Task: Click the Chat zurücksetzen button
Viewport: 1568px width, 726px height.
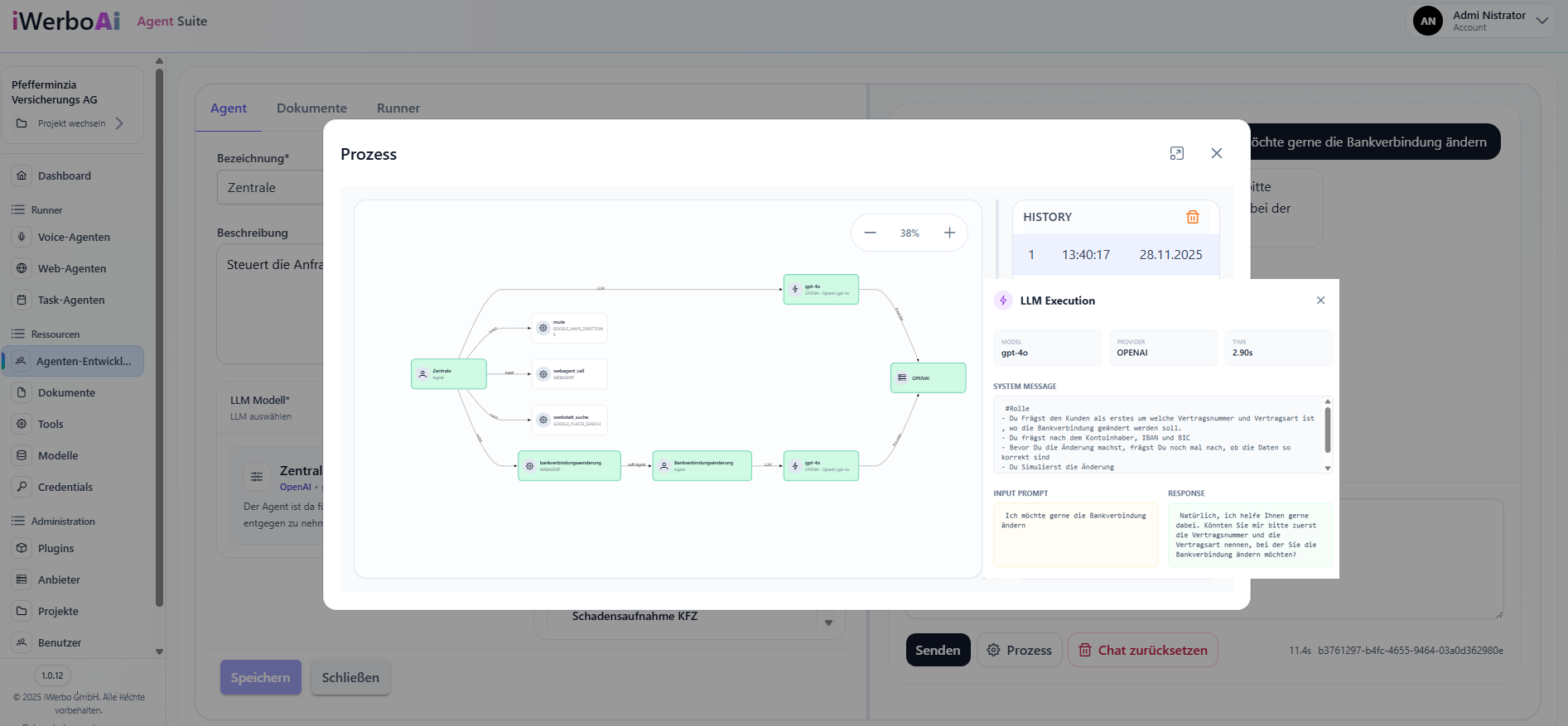Action: tap(1142, 650)
